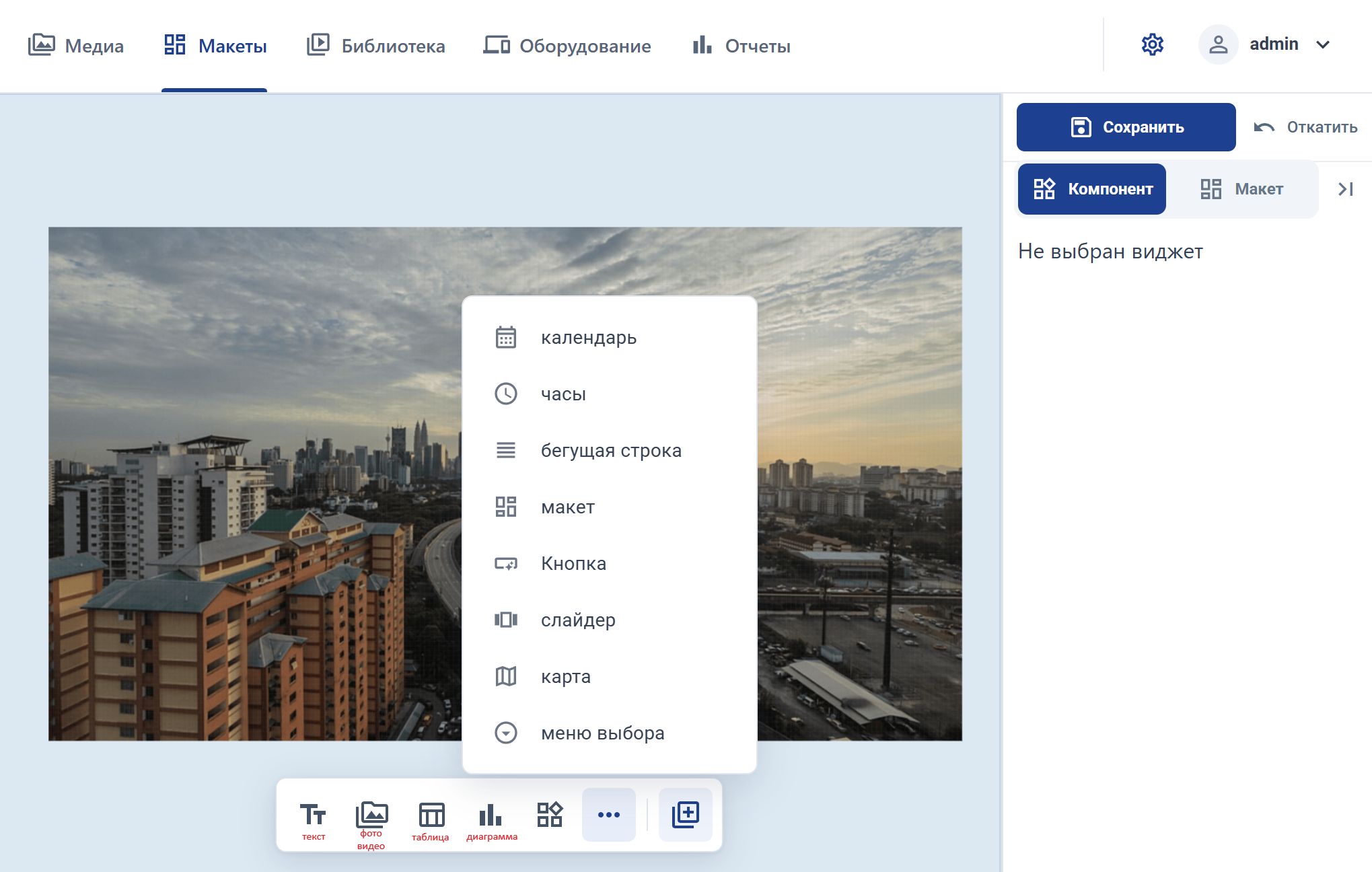Choose карта map widget

[x=610, y=676]
